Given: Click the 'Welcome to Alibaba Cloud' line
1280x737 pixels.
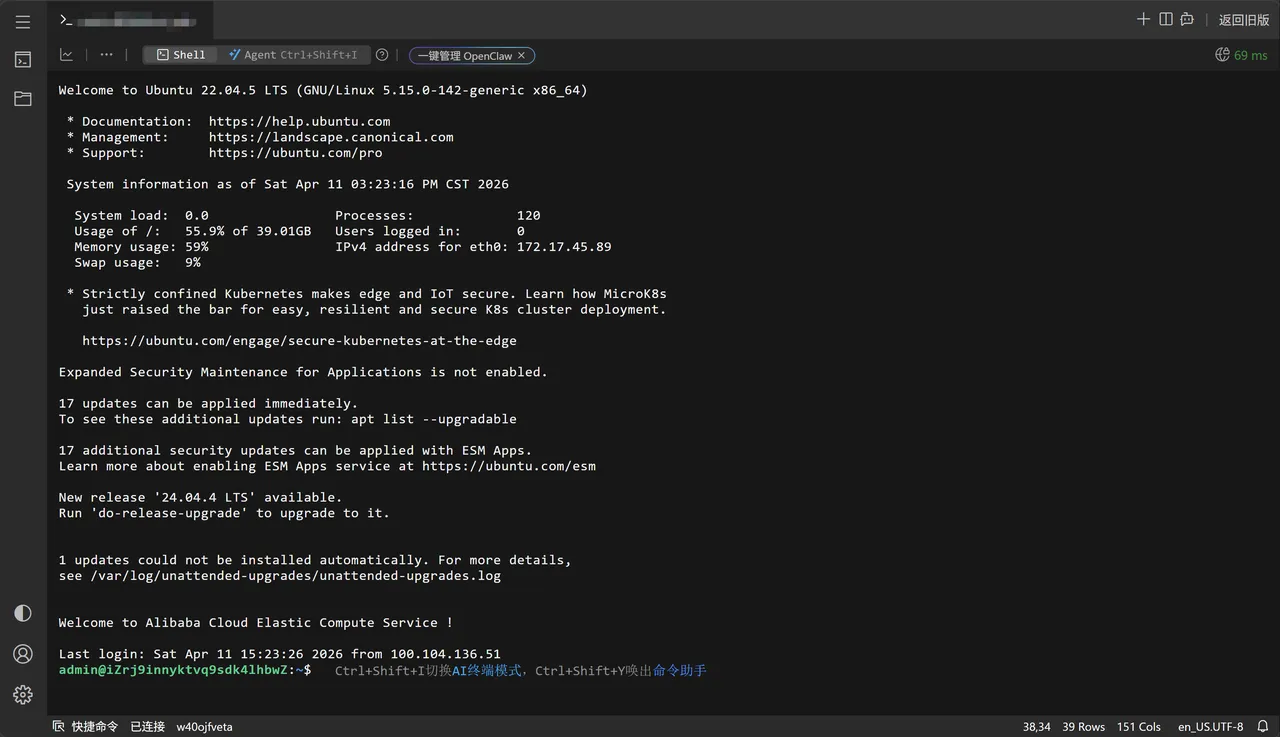Looking at the screenshot, I should [x=256, y=623].
